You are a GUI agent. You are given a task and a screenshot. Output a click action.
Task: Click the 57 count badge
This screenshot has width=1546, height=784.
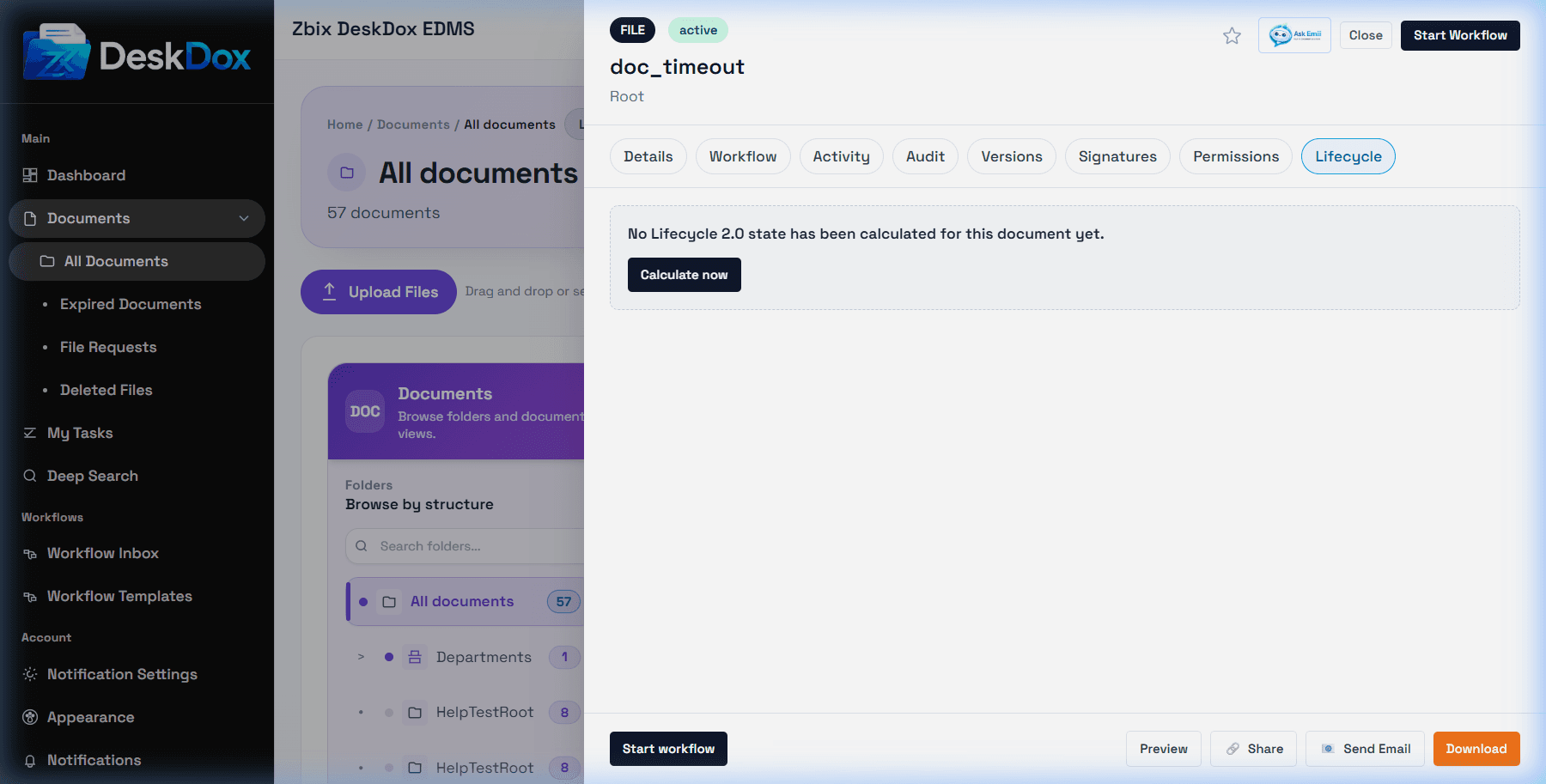tap(563, 602)
